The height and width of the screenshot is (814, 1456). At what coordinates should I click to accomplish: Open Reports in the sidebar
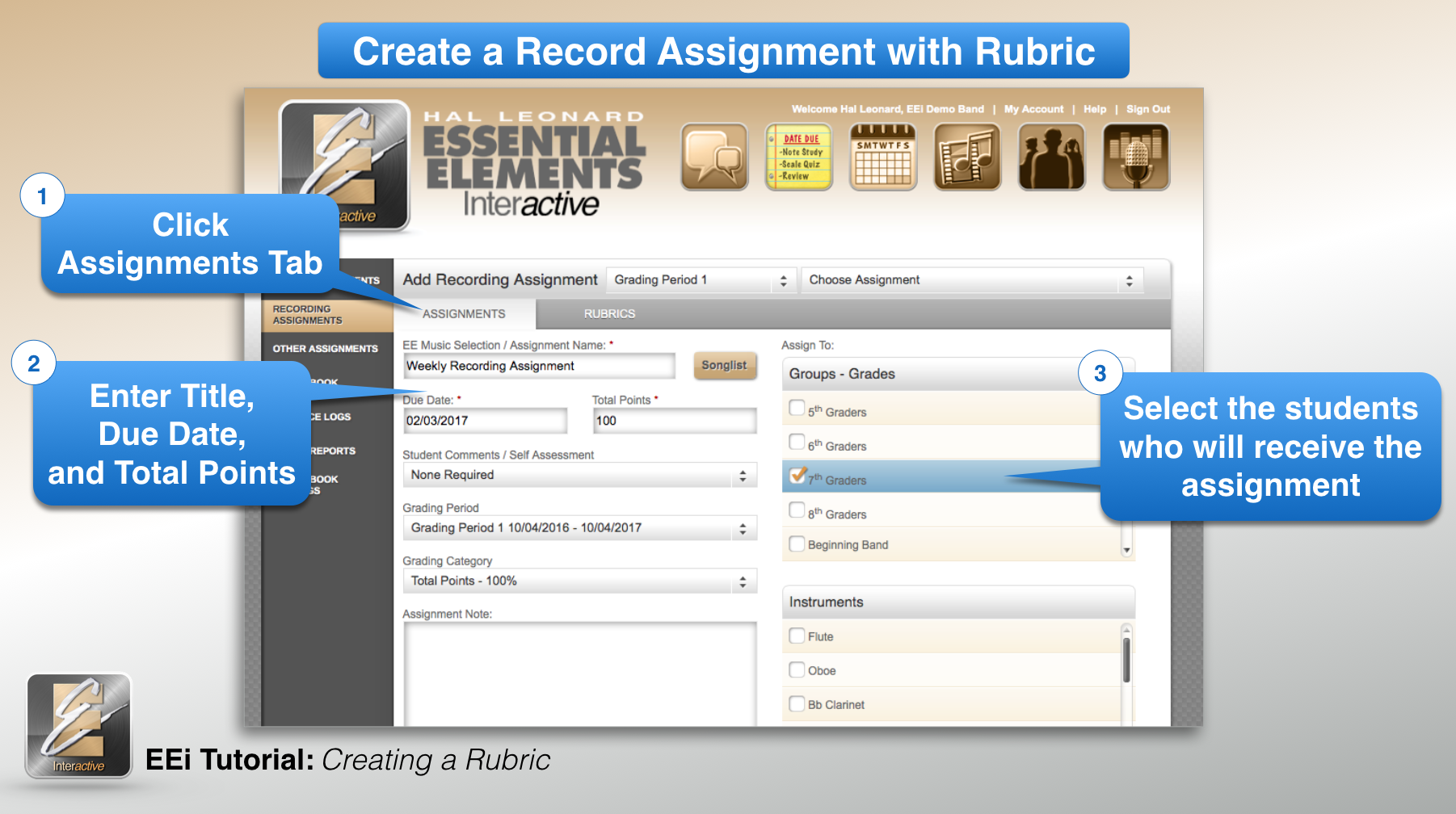click(x=334, y=451)
